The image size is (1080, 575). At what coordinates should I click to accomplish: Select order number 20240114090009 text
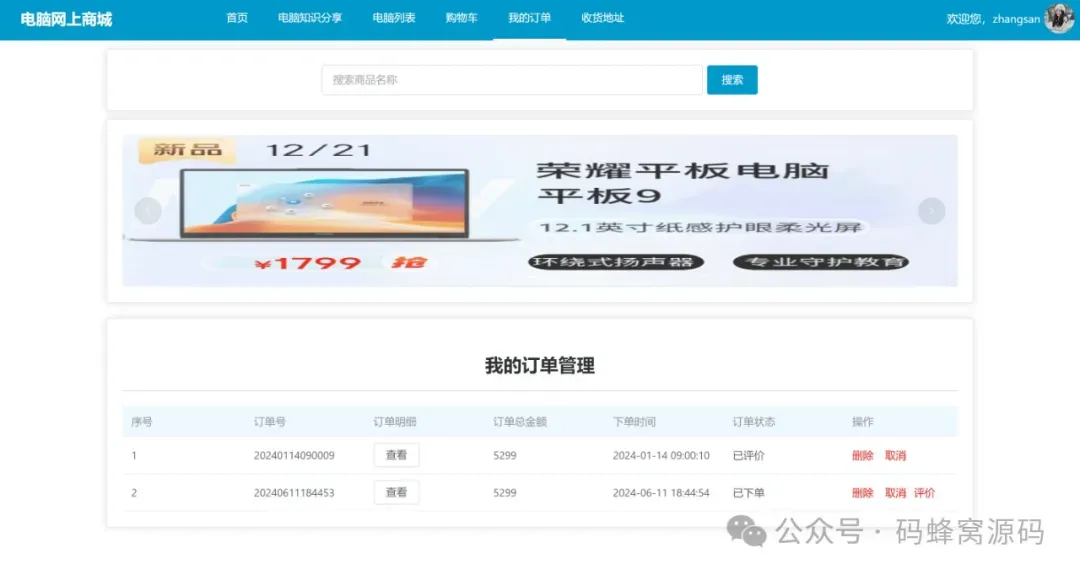pos(294,455)
